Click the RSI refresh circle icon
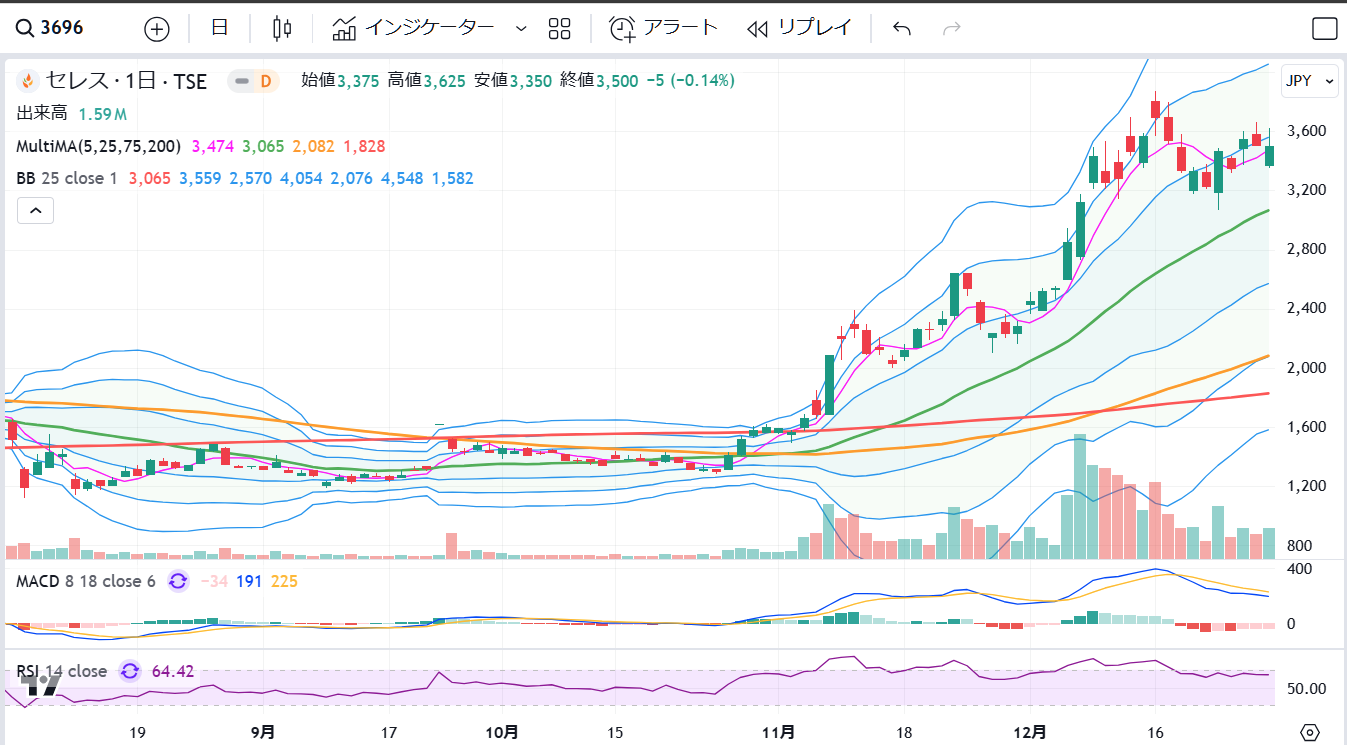The height and width of the screenshot is (745, 1347). tap(130, 671)
